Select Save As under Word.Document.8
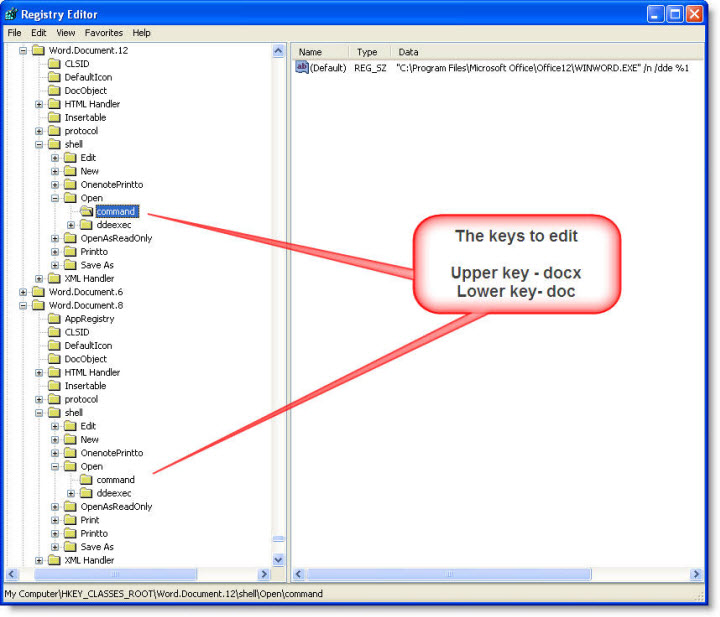720x617 pixels. tap(97, 547)
